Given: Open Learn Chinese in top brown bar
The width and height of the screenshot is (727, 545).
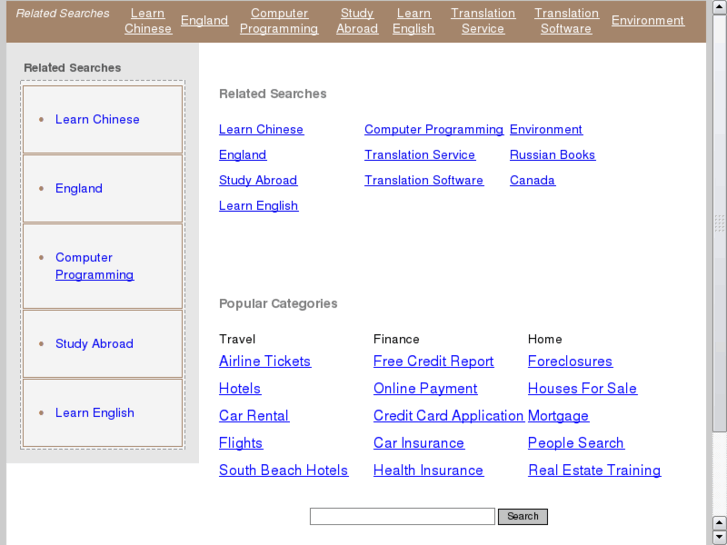Looking at the screenshot, I should [148, 21].
